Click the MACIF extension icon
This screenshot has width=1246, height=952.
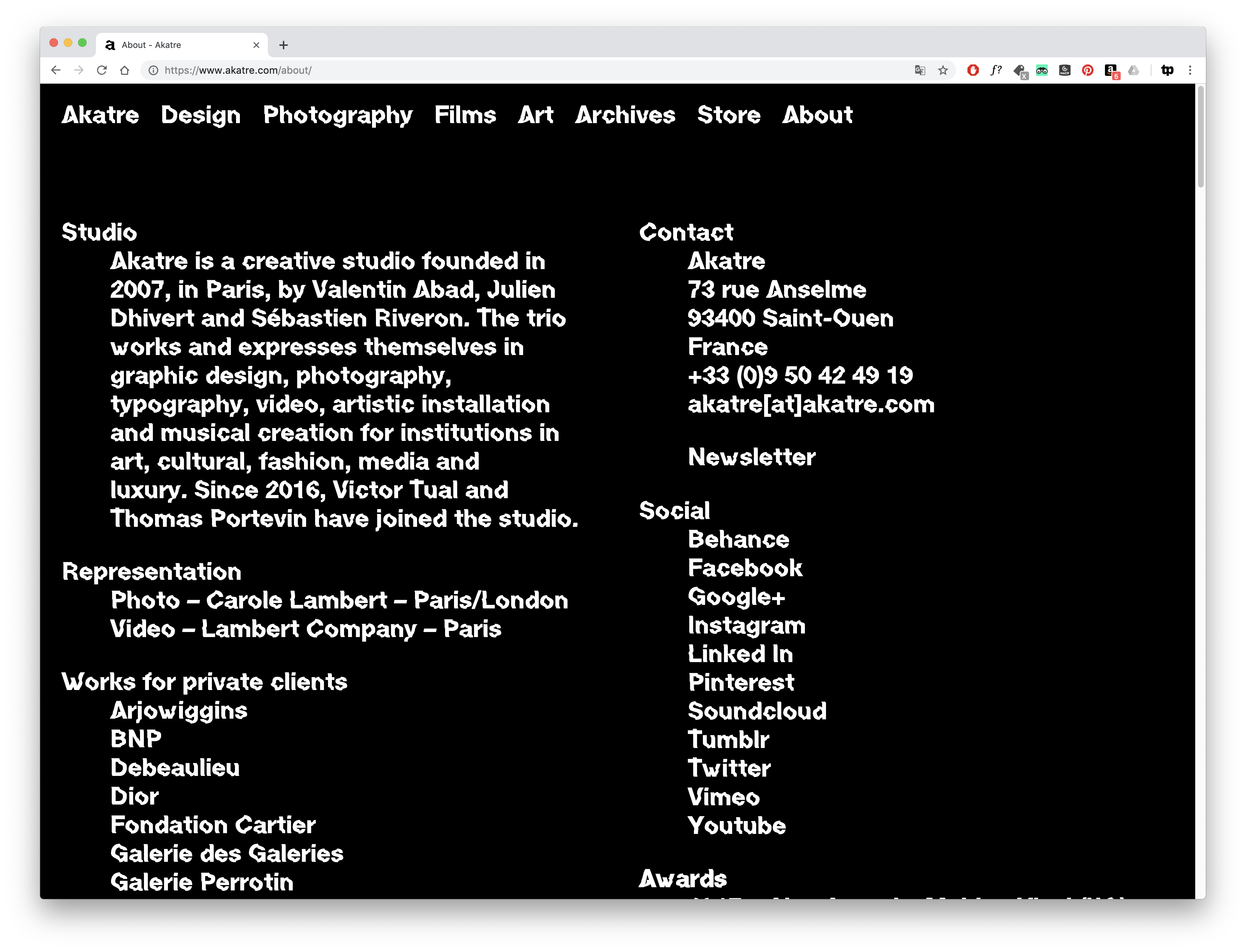1064,70
